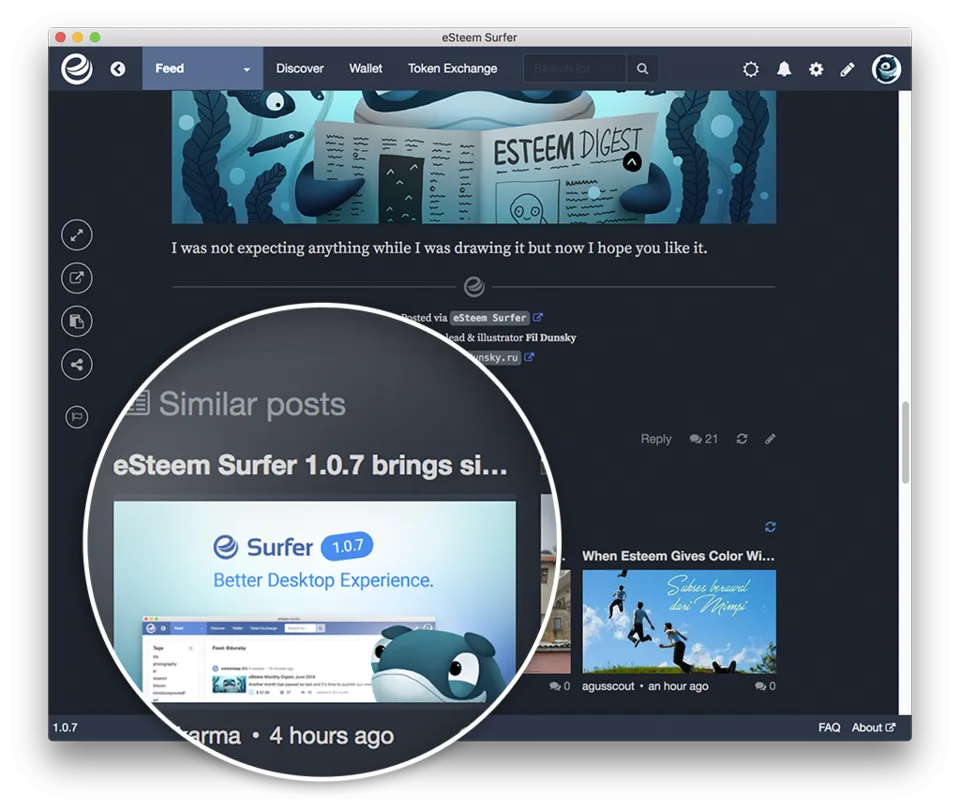Jump to top with the up-arrow button

[x=632, y=162]
